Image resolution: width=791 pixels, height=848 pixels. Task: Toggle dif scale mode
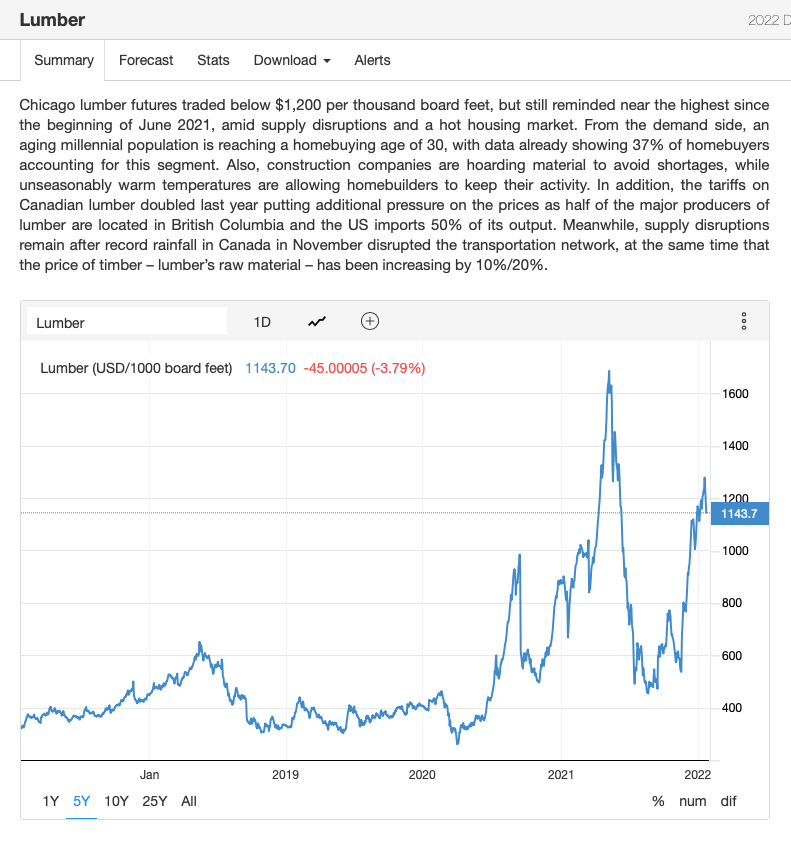tap(729, 801)
